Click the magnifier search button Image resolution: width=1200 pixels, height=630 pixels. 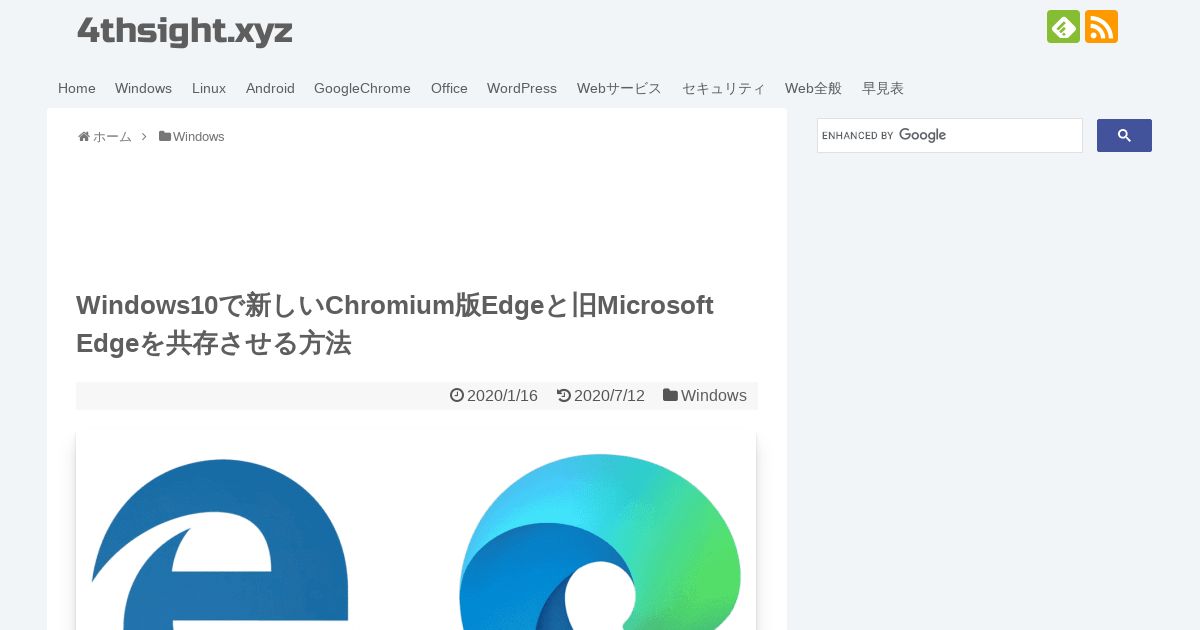click(1124, 136)
